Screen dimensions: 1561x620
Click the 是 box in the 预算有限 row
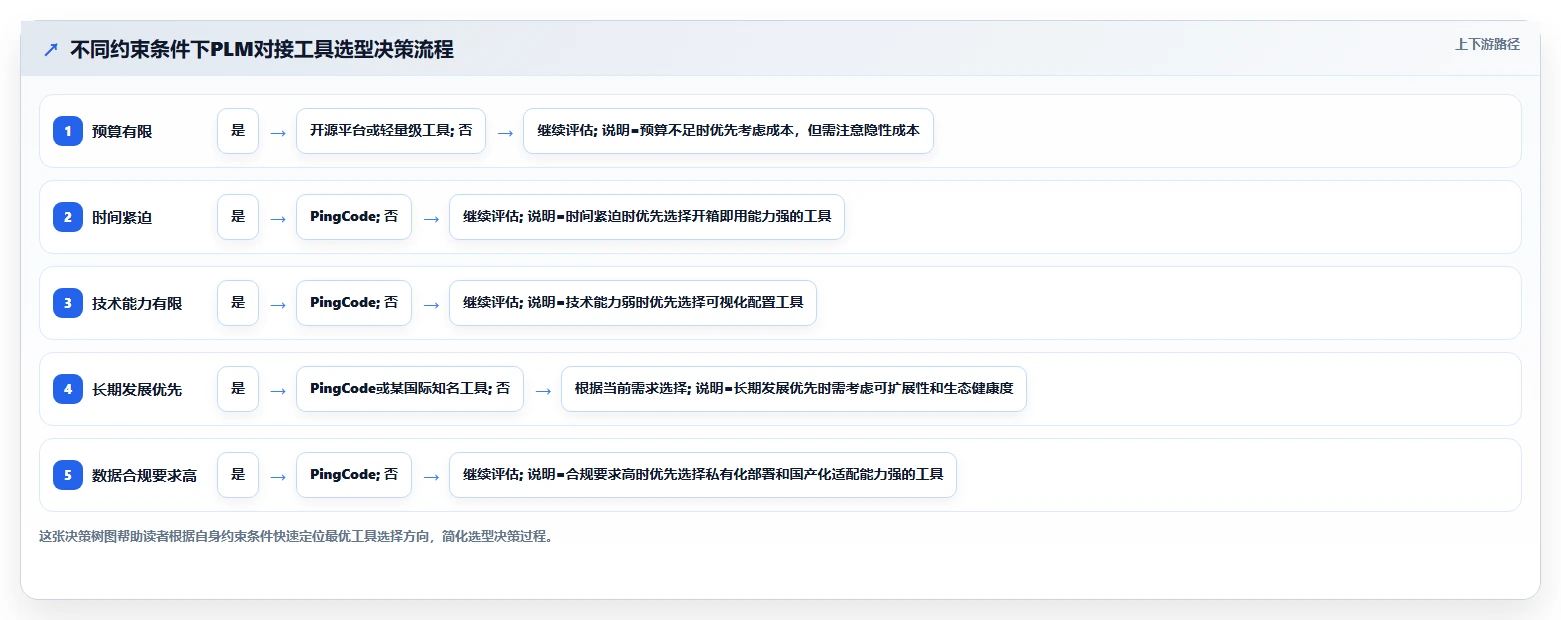pyautogui.click(x=238, y=131)
